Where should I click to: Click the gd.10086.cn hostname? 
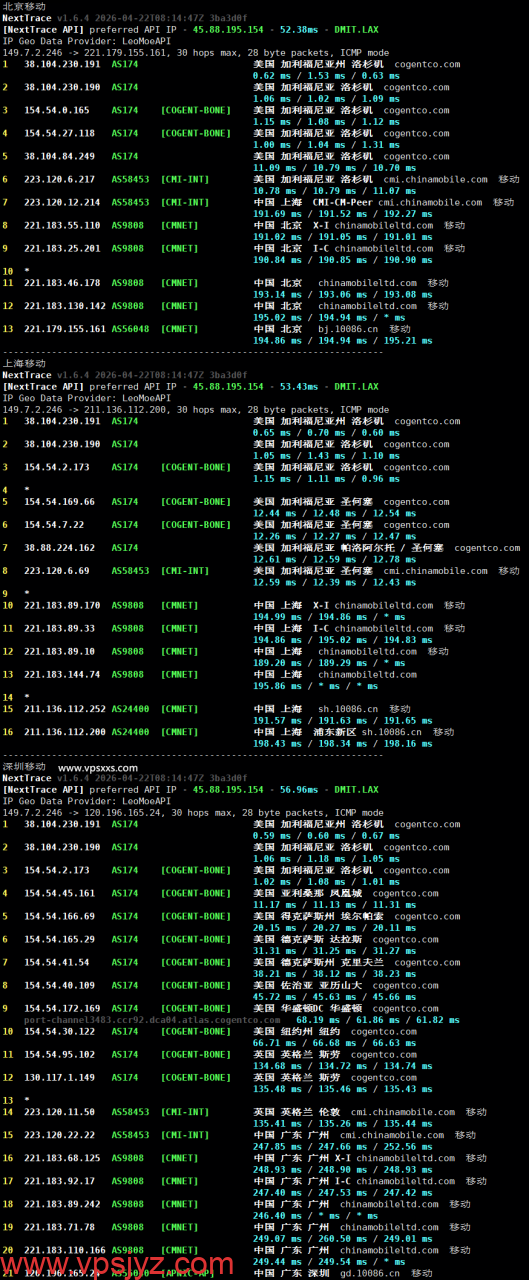pyautogui.click(x=372, y=1273)
